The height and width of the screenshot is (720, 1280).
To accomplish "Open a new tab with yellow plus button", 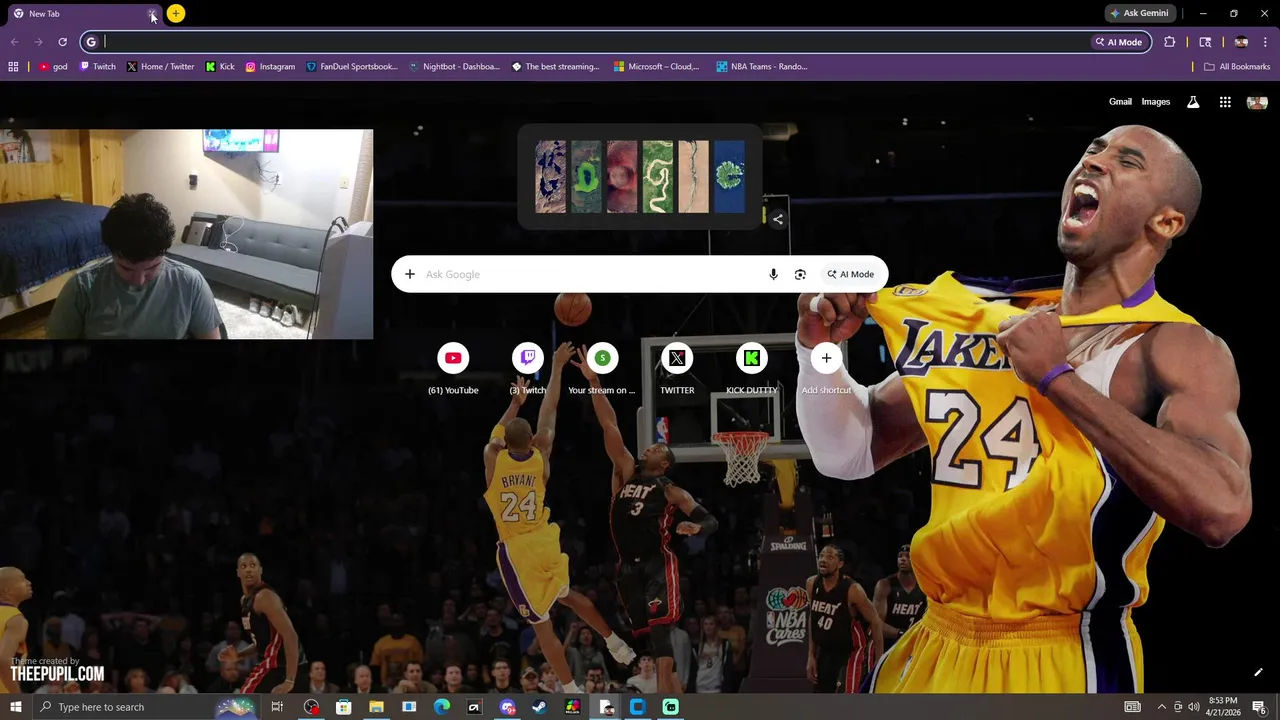I will pyautogui.click(x=176, y=13).
